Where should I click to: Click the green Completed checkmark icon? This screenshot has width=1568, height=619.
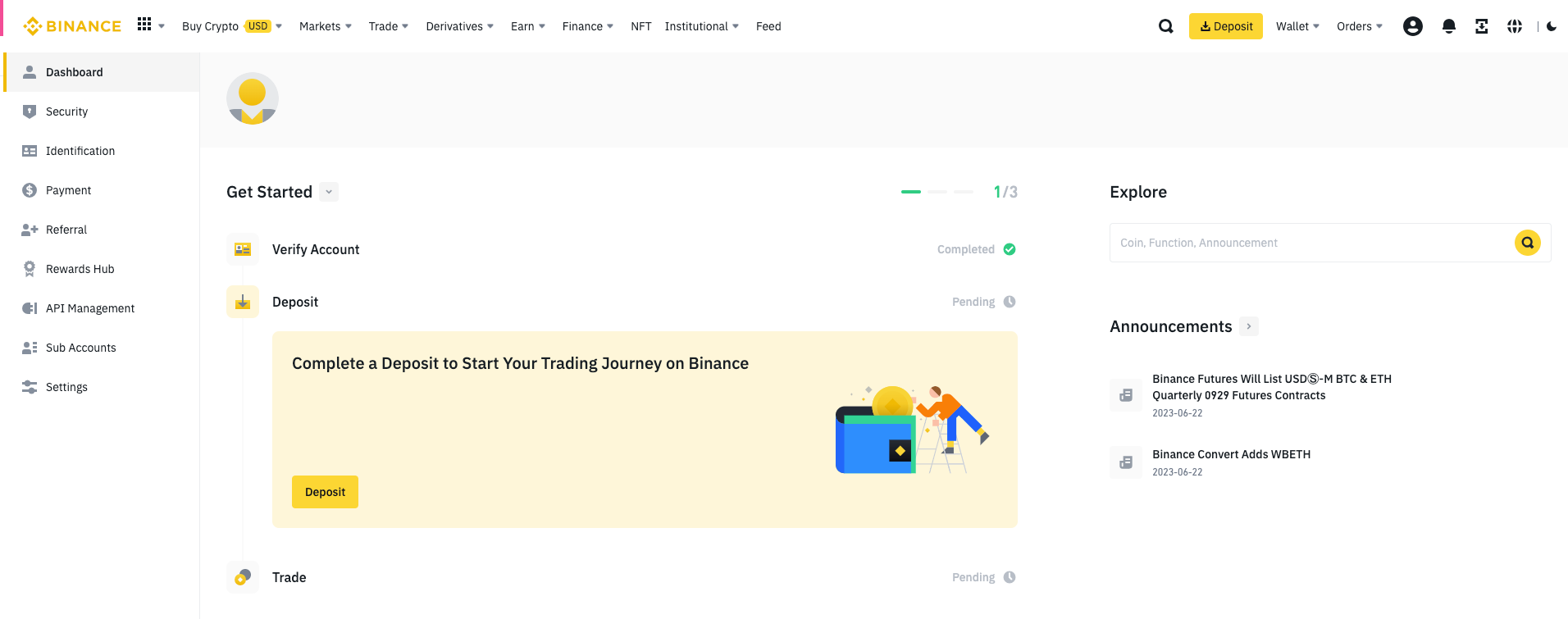tap(1010, 249)
